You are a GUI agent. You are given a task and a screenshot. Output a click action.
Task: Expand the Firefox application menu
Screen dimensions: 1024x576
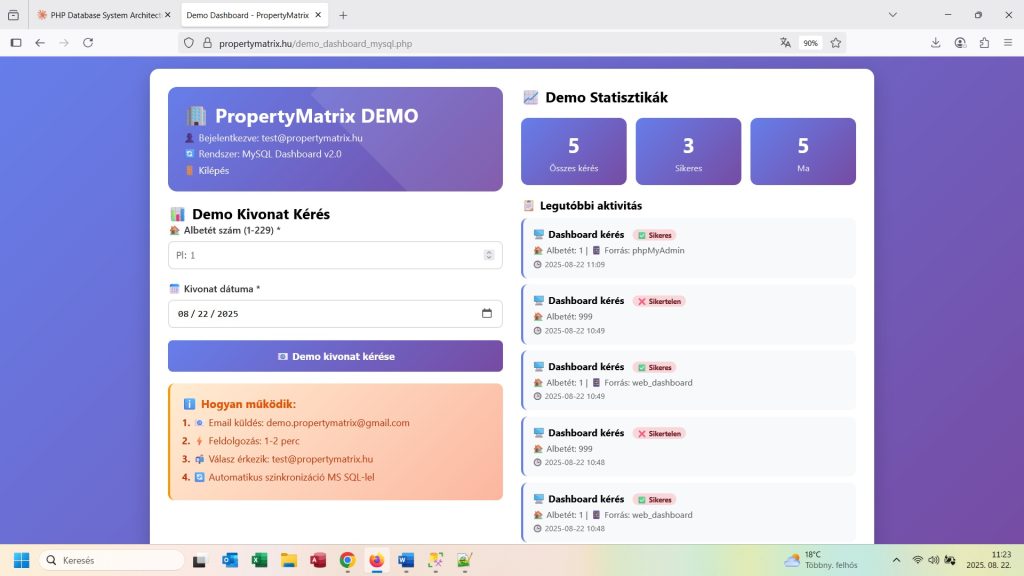[x=1008, y=43]
